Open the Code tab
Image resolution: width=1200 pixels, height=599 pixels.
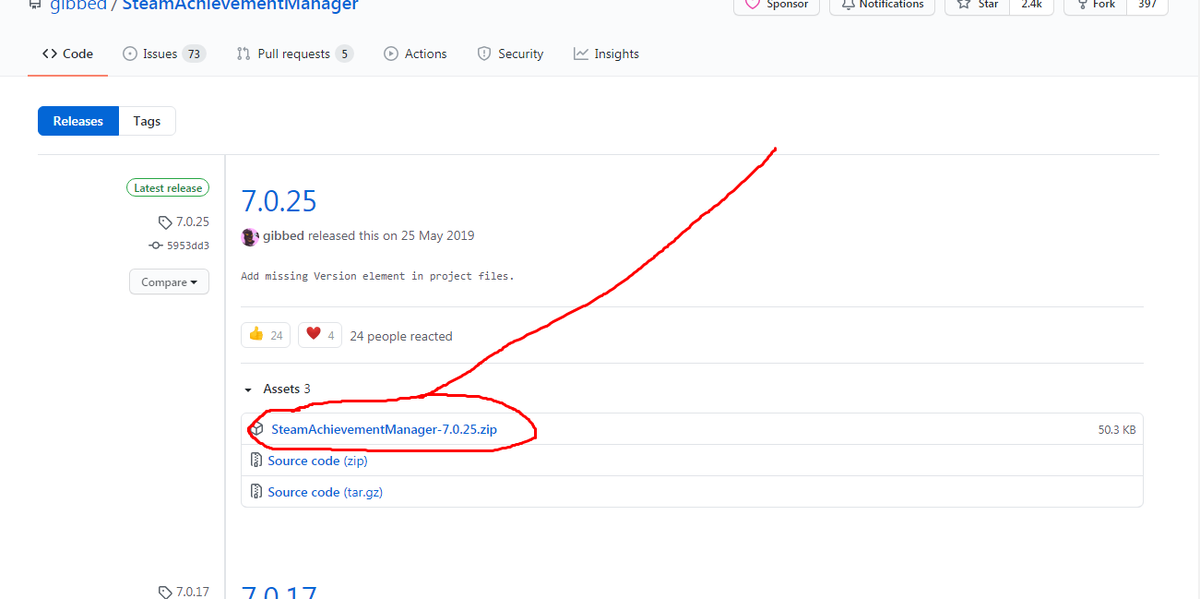[68, 54]
